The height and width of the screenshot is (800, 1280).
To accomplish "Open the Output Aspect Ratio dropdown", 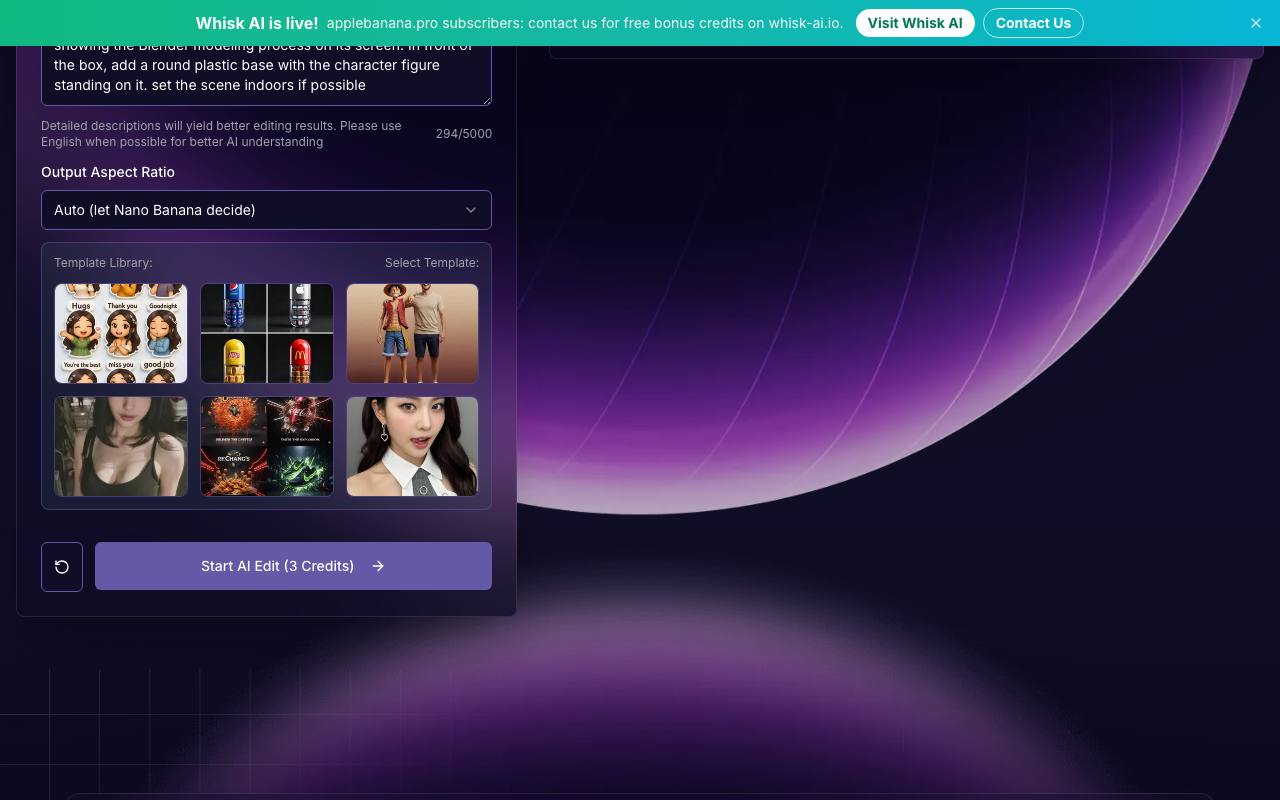I will pos(266,210).
